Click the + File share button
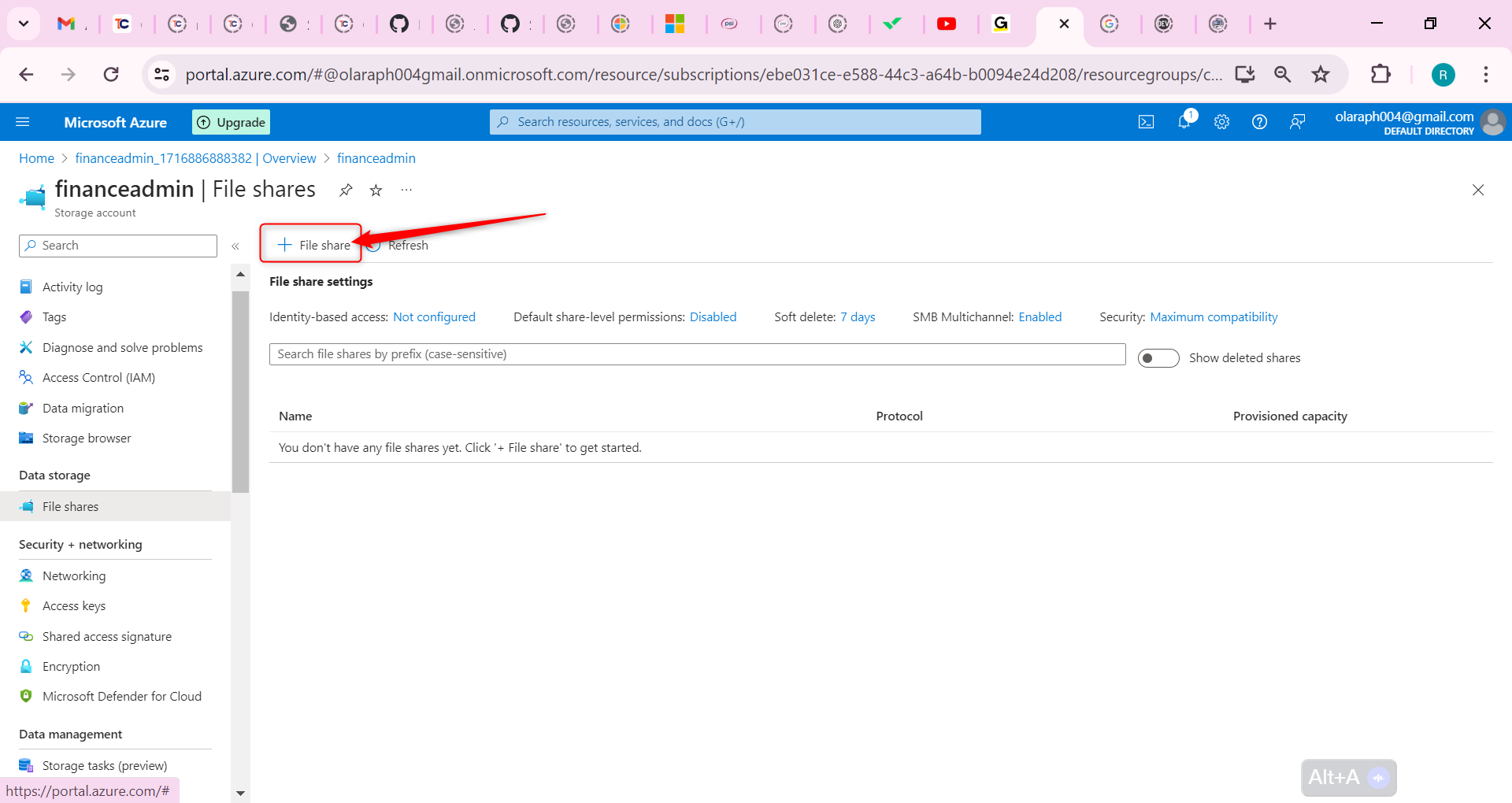The width and height of the screenshot is (1512, 803). [x=310, y=244]
